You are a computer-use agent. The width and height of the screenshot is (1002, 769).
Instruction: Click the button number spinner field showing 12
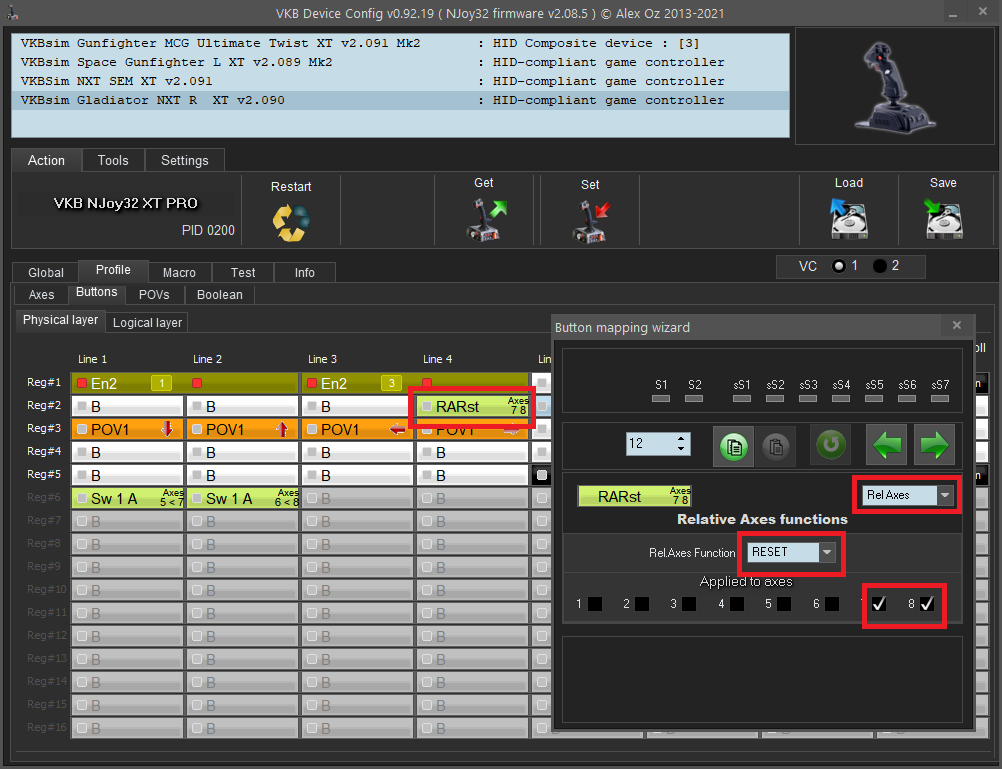(652, 443)
